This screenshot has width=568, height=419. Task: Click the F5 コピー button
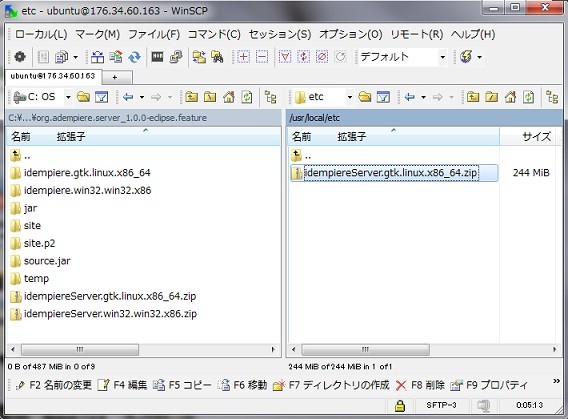[182, 385]
